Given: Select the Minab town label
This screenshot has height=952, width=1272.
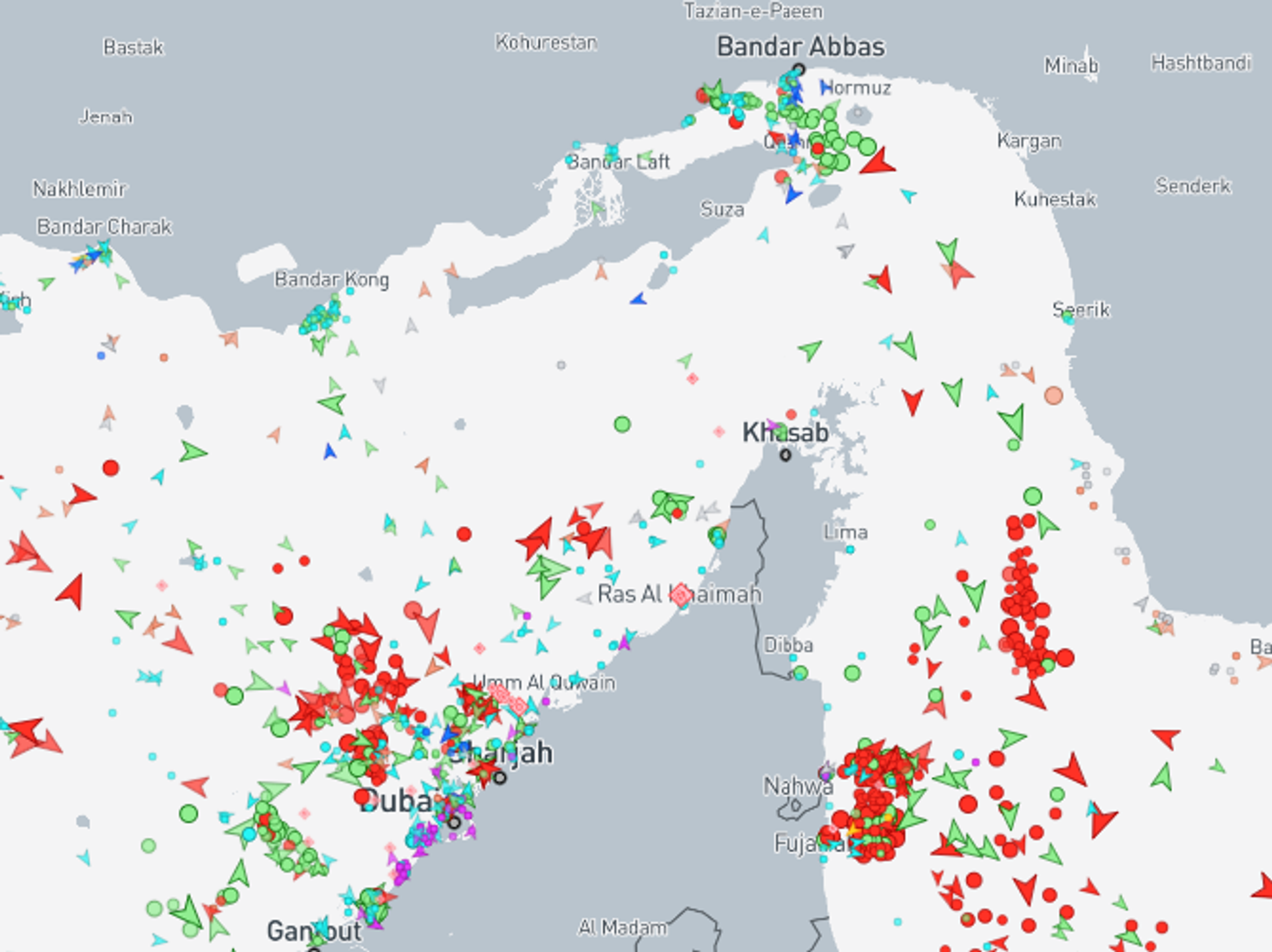Looking at the screenshot, I should click(x=1071, y=66).
